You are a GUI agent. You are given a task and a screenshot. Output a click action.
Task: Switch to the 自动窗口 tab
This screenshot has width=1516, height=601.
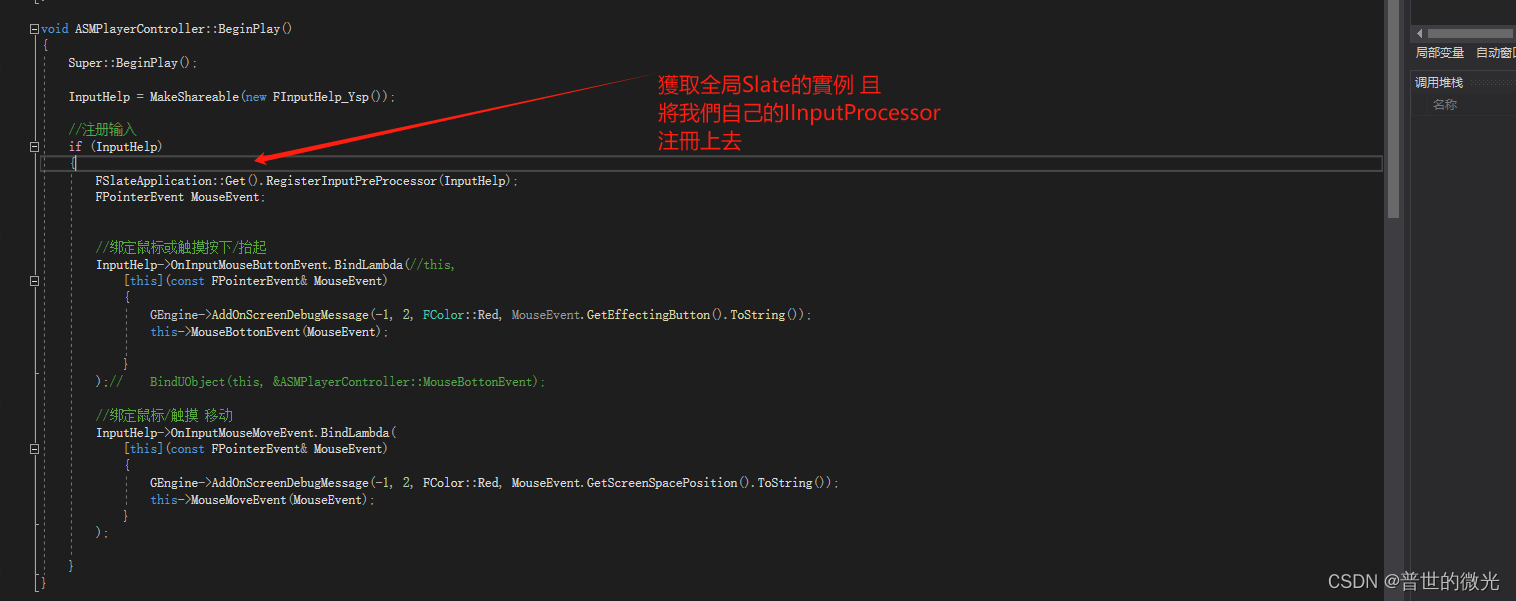click(1494, 52)
